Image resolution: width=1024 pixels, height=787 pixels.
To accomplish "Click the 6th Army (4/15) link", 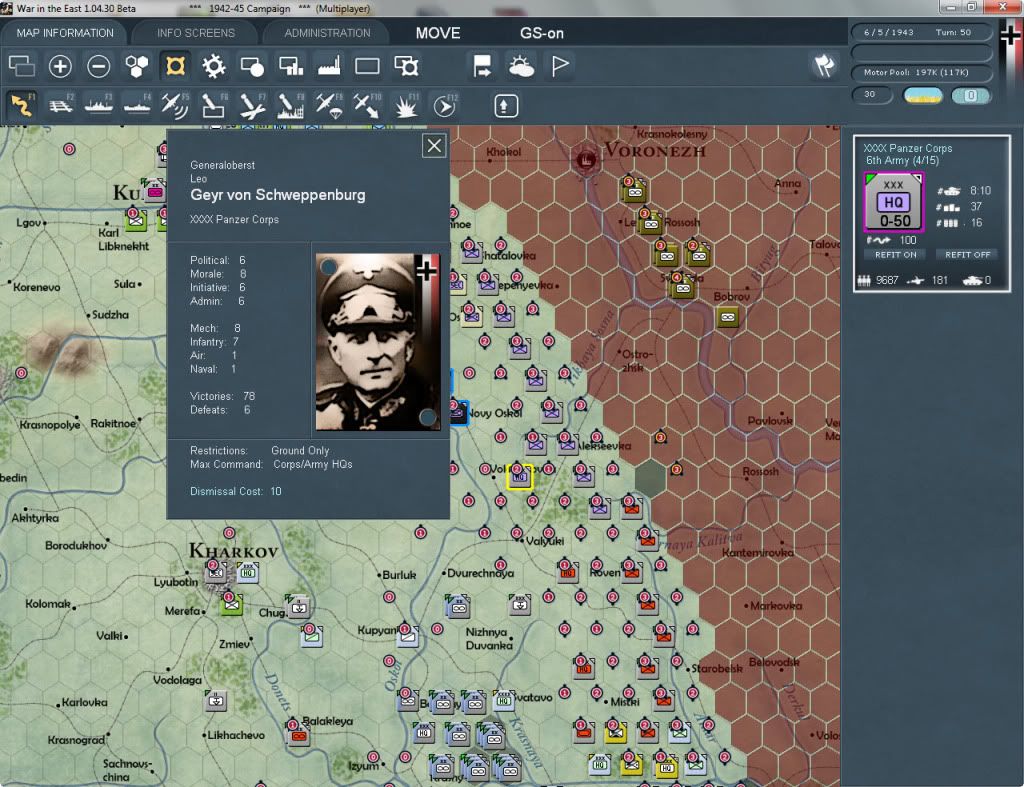I will [x=902, y=161].
